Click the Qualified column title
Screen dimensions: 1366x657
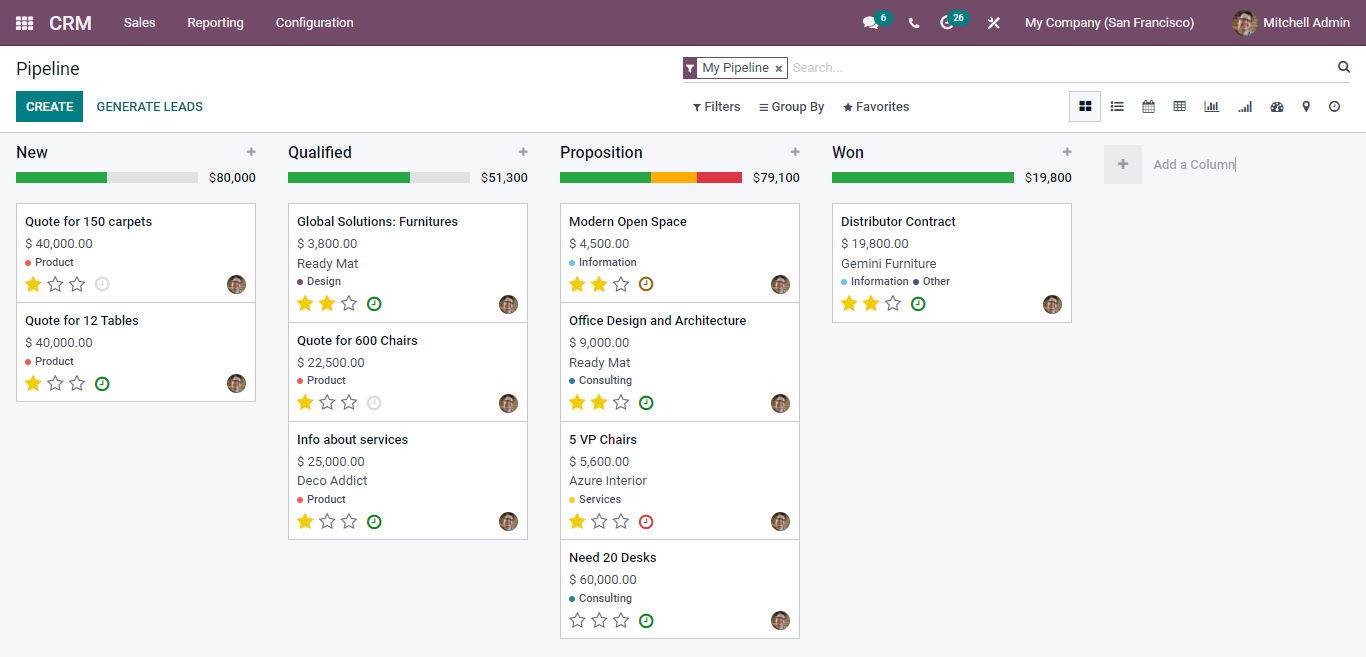[x=320, y=152]
